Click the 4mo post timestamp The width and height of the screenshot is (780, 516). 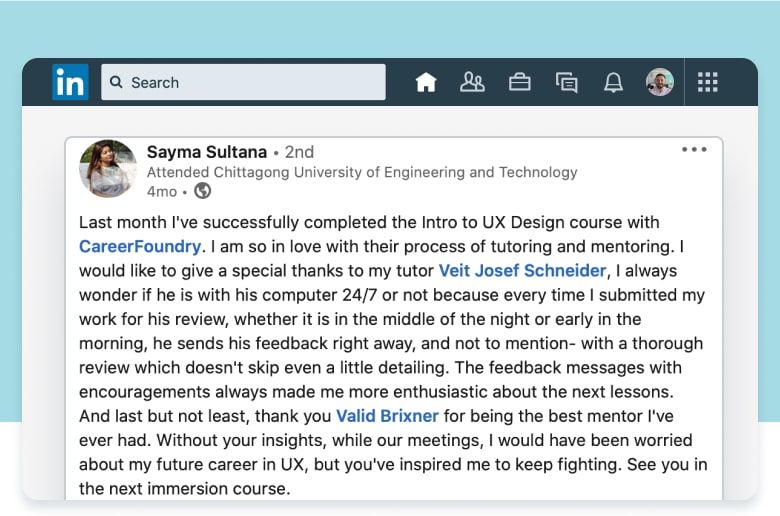tap(161, 191)
